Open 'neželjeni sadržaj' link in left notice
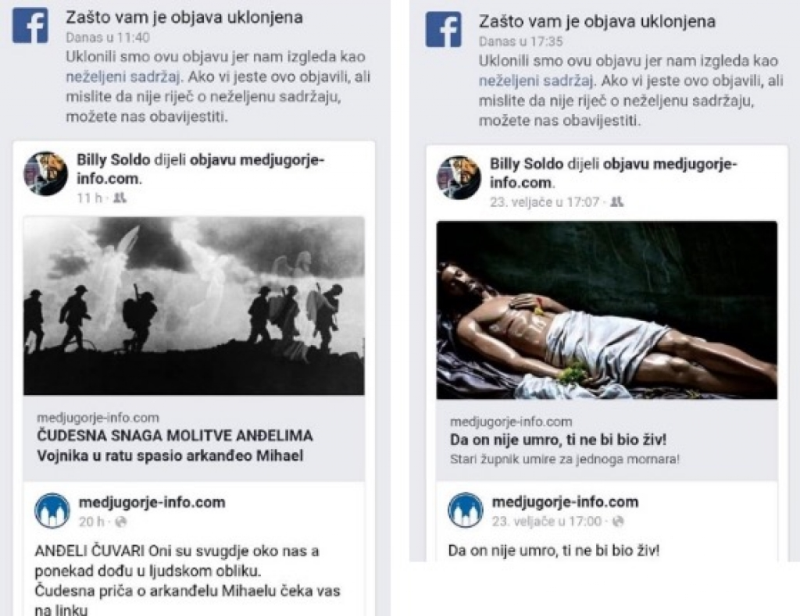Image resolution: width=800 pixels, height=616 pixels. [x=123, y=77]
